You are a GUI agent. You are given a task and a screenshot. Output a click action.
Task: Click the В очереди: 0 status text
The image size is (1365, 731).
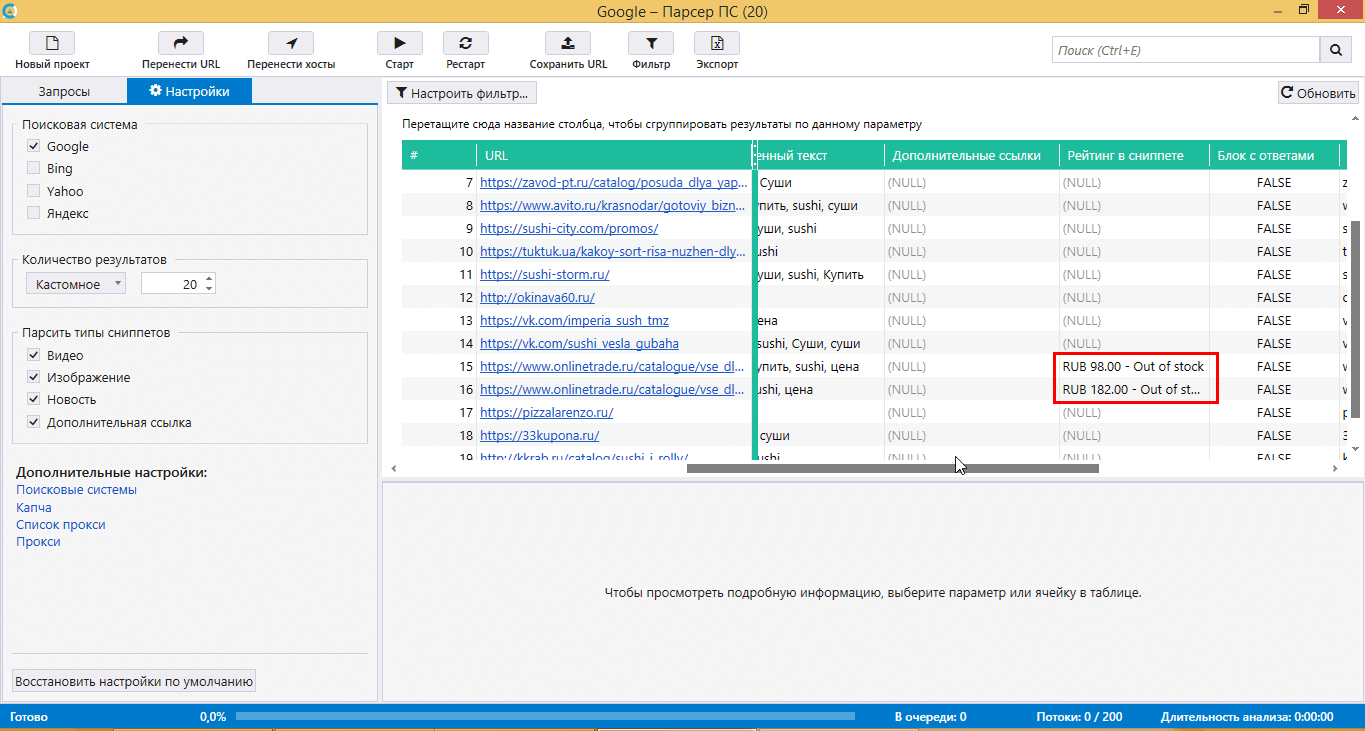point(930,717)
